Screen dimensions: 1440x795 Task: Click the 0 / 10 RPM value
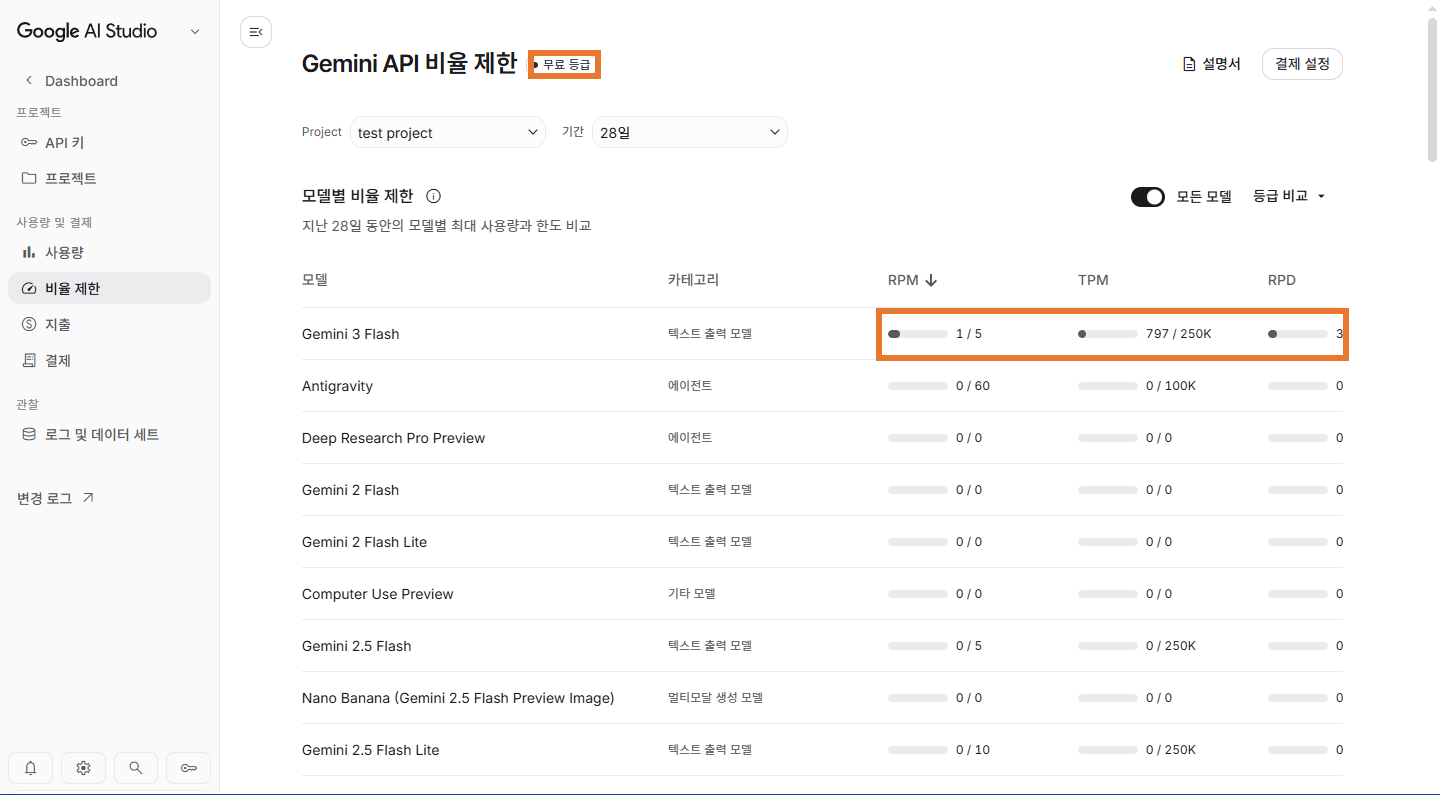(973, 750)
